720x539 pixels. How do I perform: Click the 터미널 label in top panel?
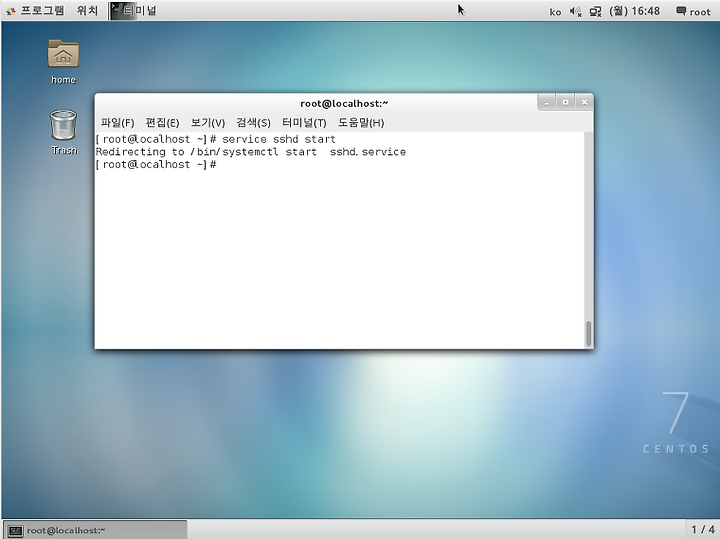coord(140,10)
